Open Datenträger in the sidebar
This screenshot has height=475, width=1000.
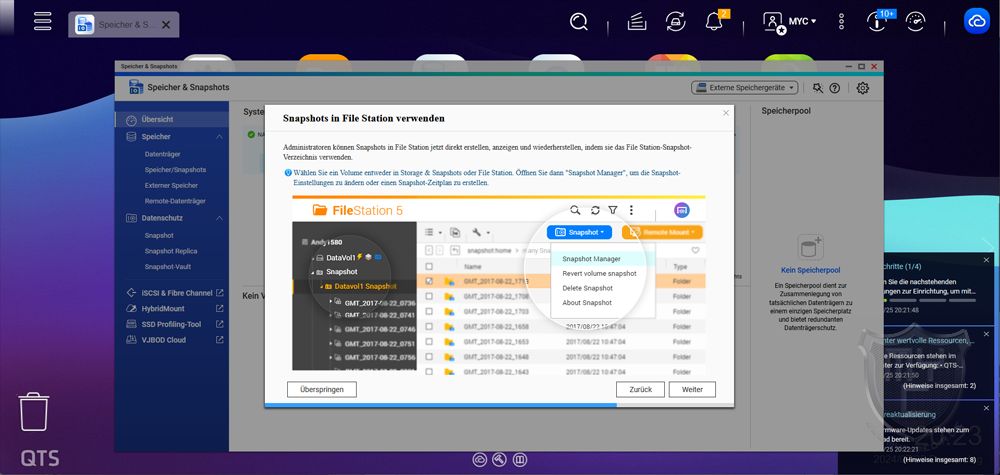point(163,154)
